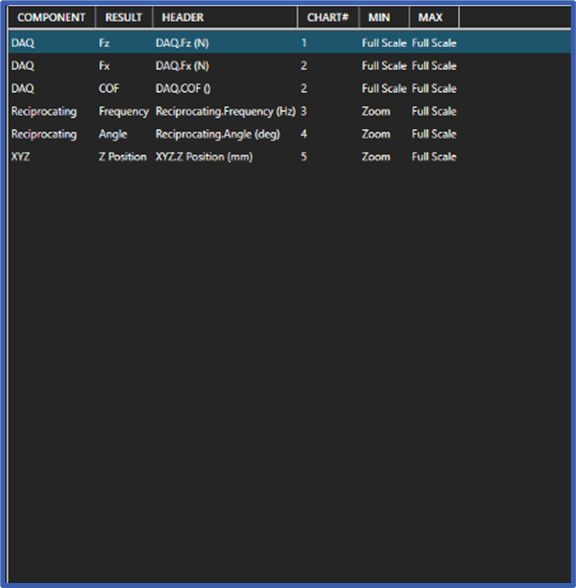Click the XYZ component cell
The width and height of the screenshot is (576, 588).
click(20, 157)
